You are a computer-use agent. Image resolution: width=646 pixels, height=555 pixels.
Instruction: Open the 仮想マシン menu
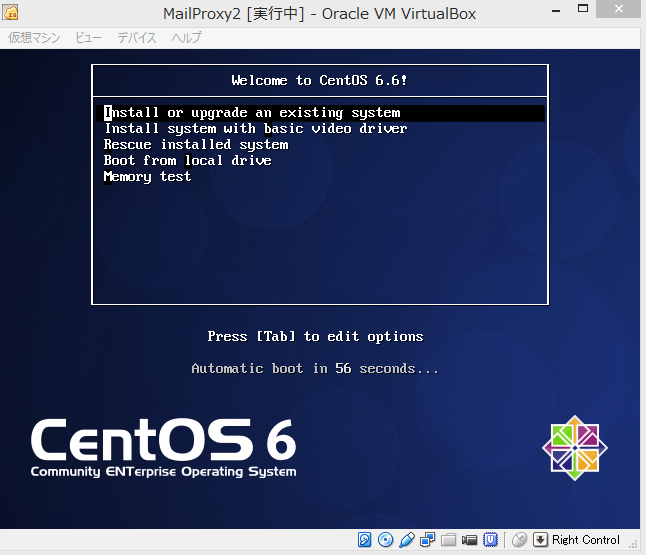click(34, 38)
